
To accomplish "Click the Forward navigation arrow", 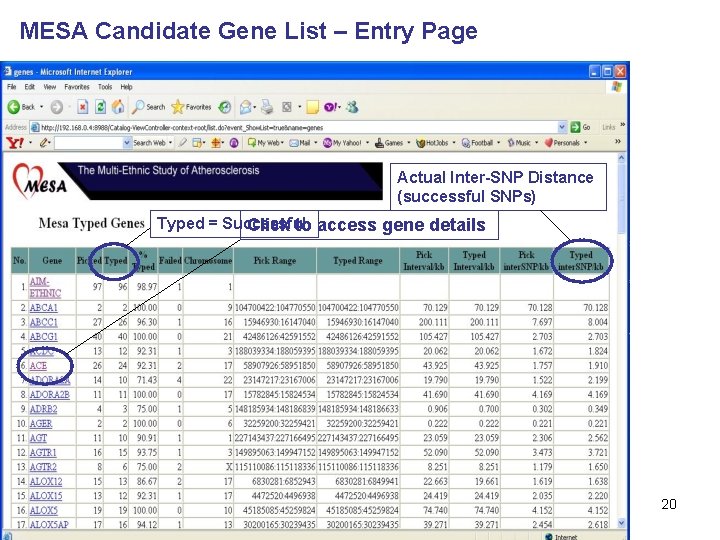I will click(x=56, y=107).
